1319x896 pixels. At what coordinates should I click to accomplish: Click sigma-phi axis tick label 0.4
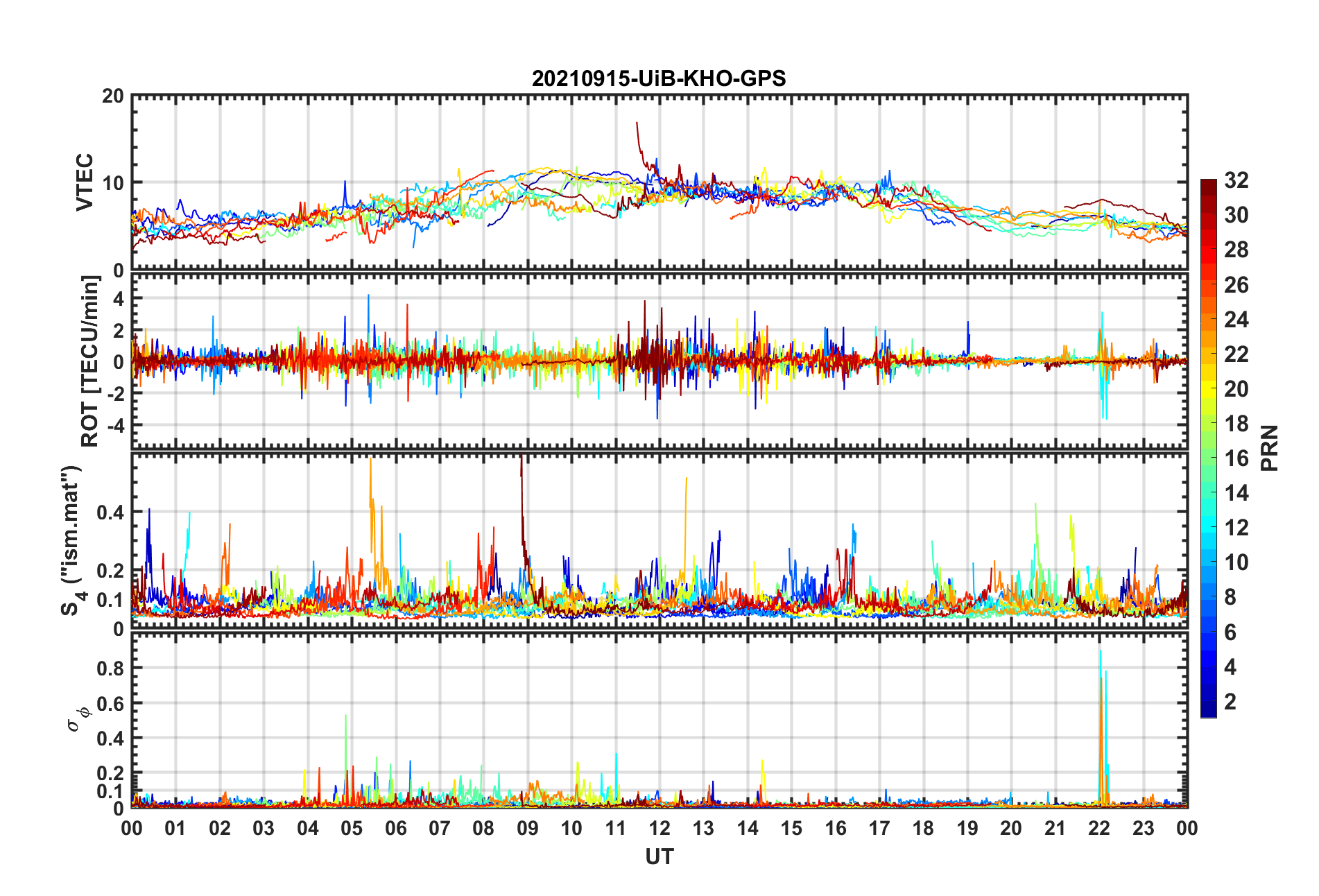[x=111, y=739]
